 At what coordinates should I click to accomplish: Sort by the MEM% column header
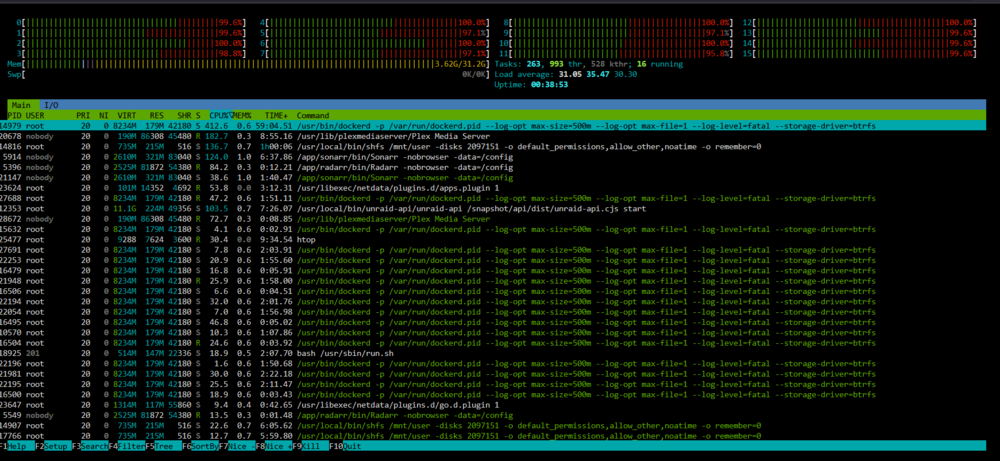[x=242, y=115]
